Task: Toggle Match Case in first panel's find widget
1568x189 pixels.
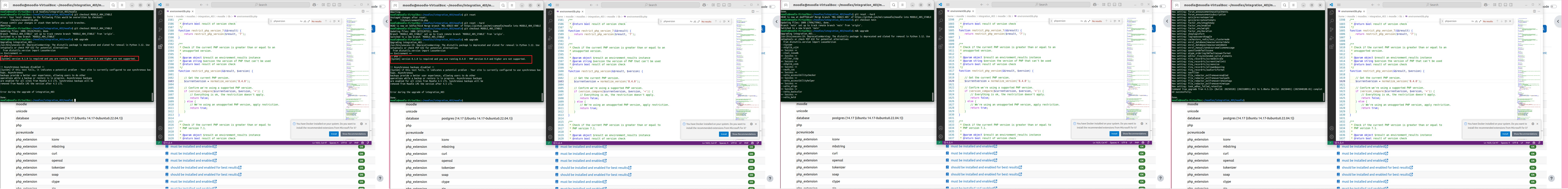Action: [x=301, y=21]
